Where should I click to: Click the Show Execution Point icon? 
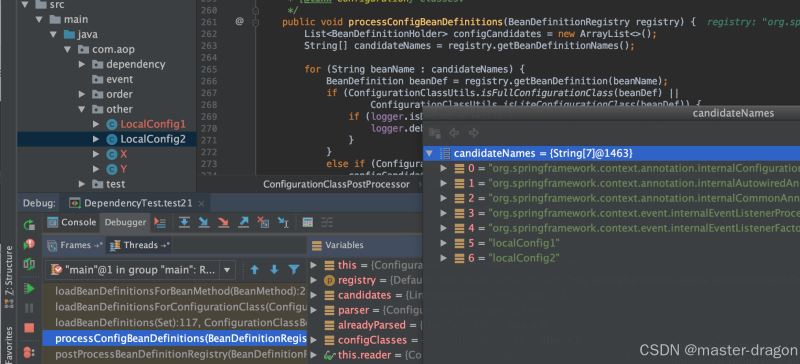160,222
